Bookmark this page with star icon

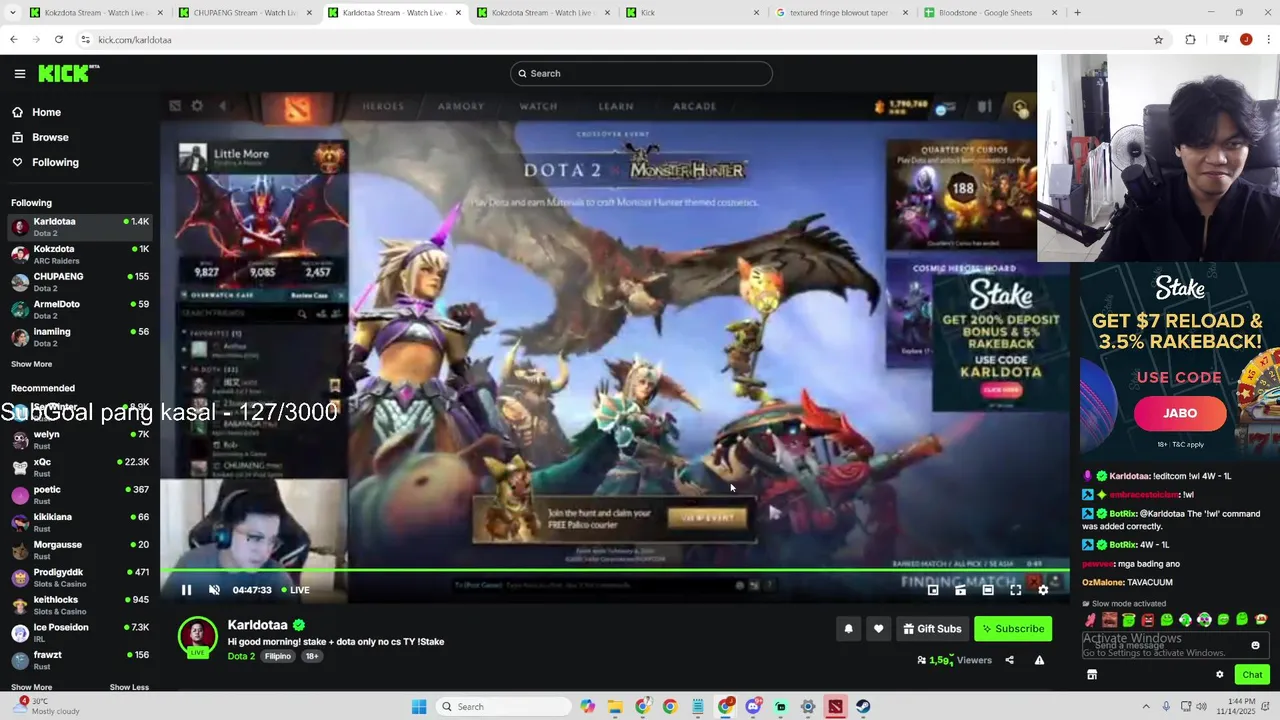click(x=1158, y=40)
